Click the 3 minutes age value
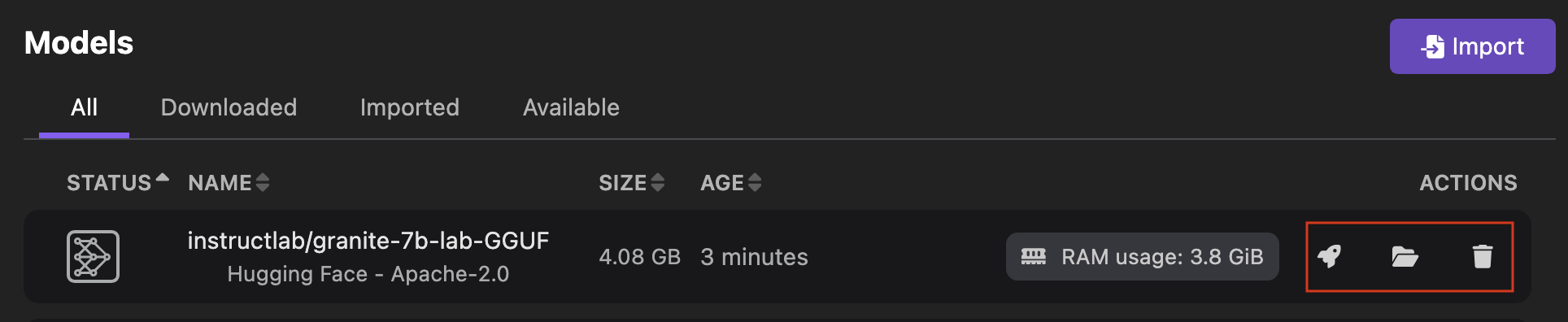This screenshot has height=322, width=1568. point(754,257)
